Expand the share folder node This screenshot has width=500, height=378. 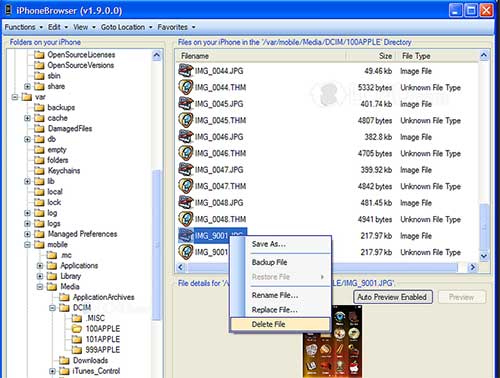click(27, 86)
